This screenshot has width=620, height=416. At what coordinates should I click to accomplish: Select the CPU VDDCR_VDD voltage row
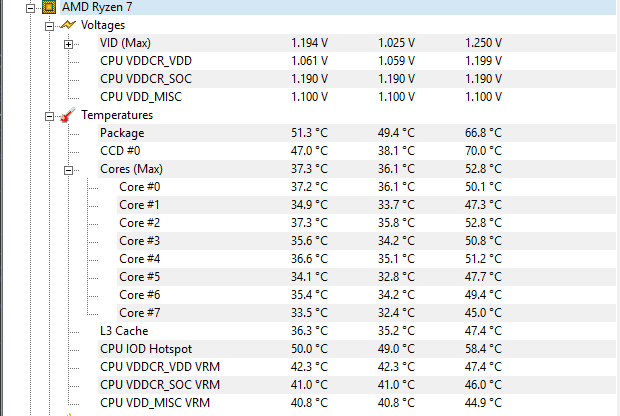(357, 61)
